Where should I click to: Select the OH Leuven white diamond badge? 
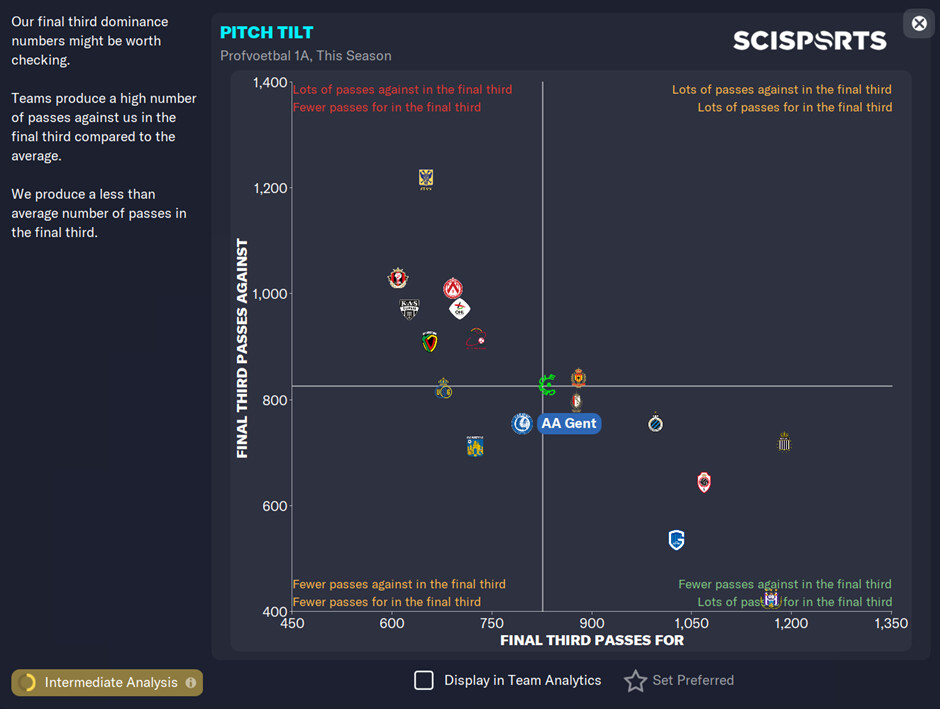[x=459, y=309]
